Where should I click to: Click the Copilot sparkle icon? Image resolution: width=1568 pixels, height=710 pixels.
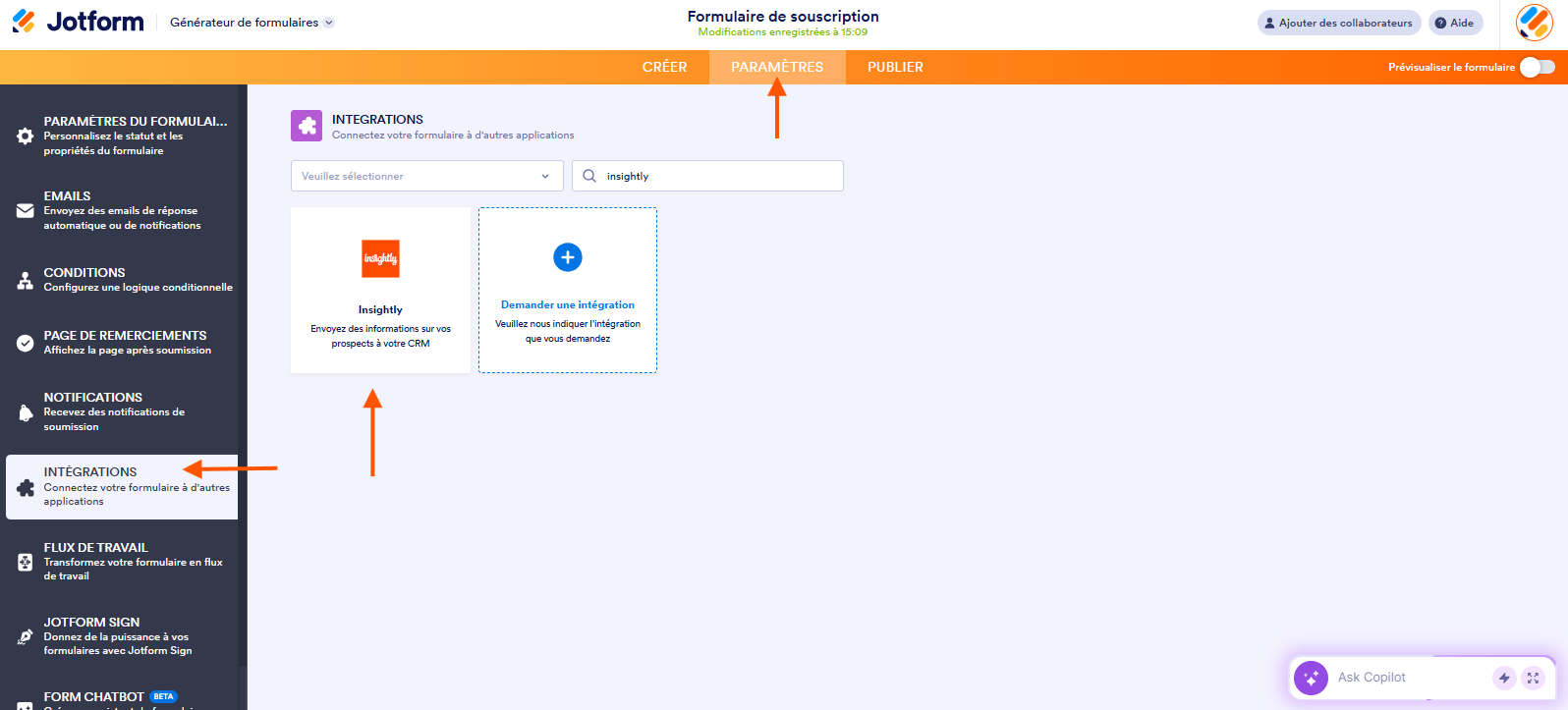tap(1311, 678)
